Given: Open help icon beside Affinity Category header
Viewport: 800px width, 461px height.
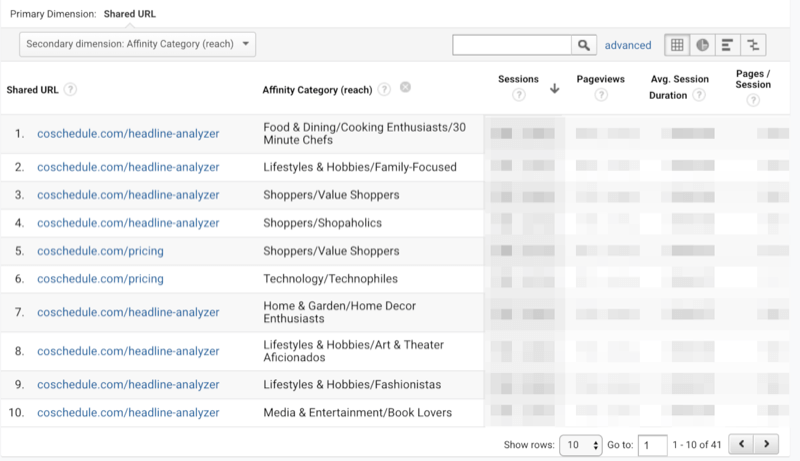Looking at the screenshot, I should tap(384, 89).
